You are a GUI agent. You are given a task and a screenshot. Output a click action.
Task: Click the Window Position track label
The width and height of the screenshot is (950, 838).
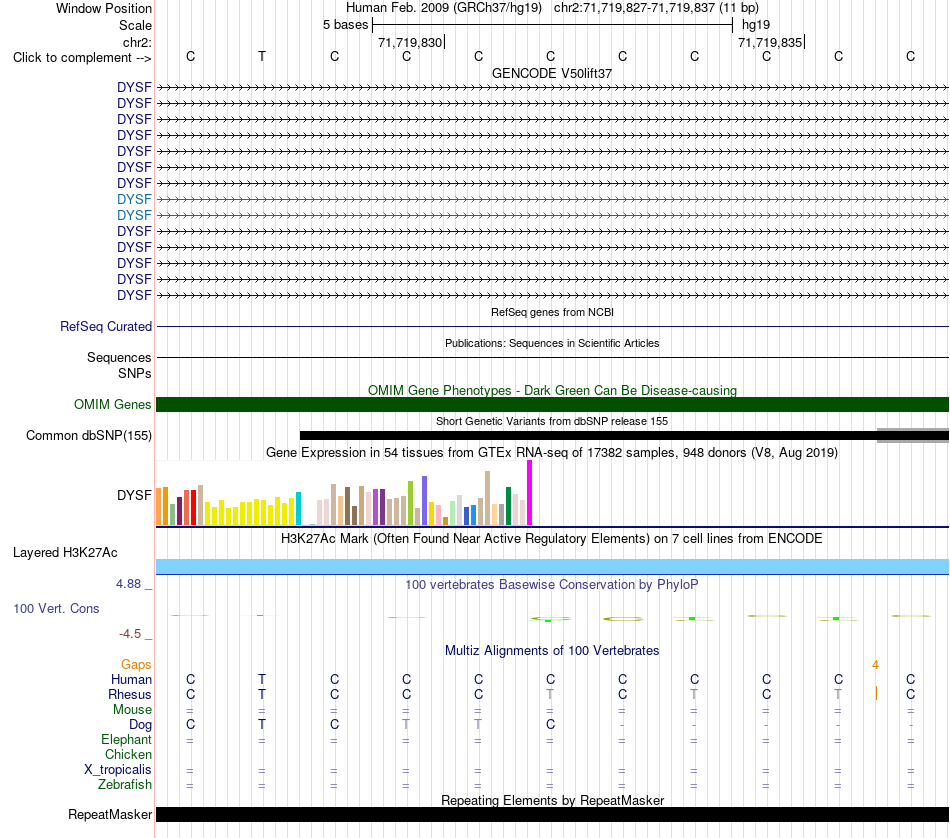click(104, 8)
